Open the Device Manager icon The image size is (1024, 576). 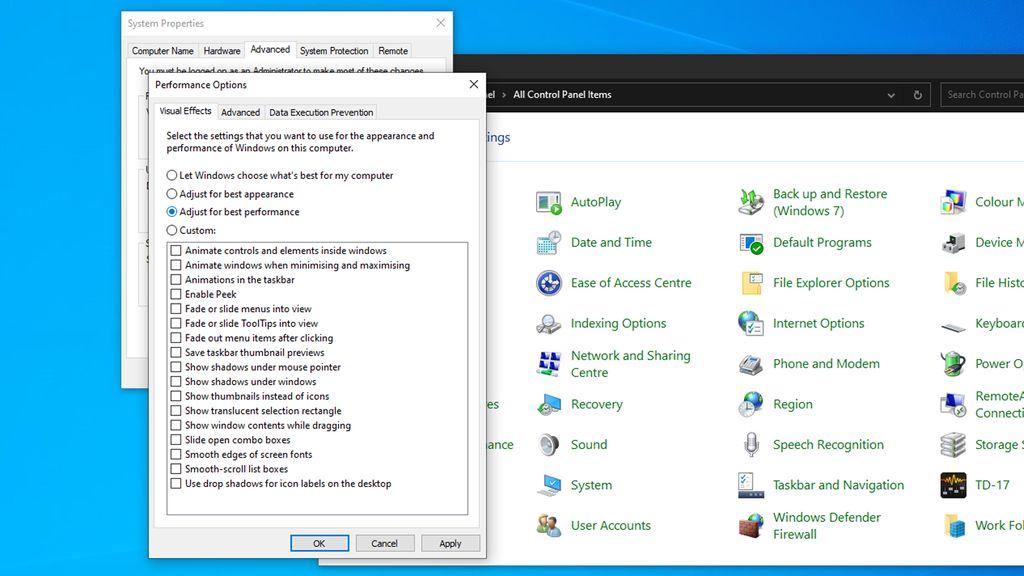click(953, 243)
